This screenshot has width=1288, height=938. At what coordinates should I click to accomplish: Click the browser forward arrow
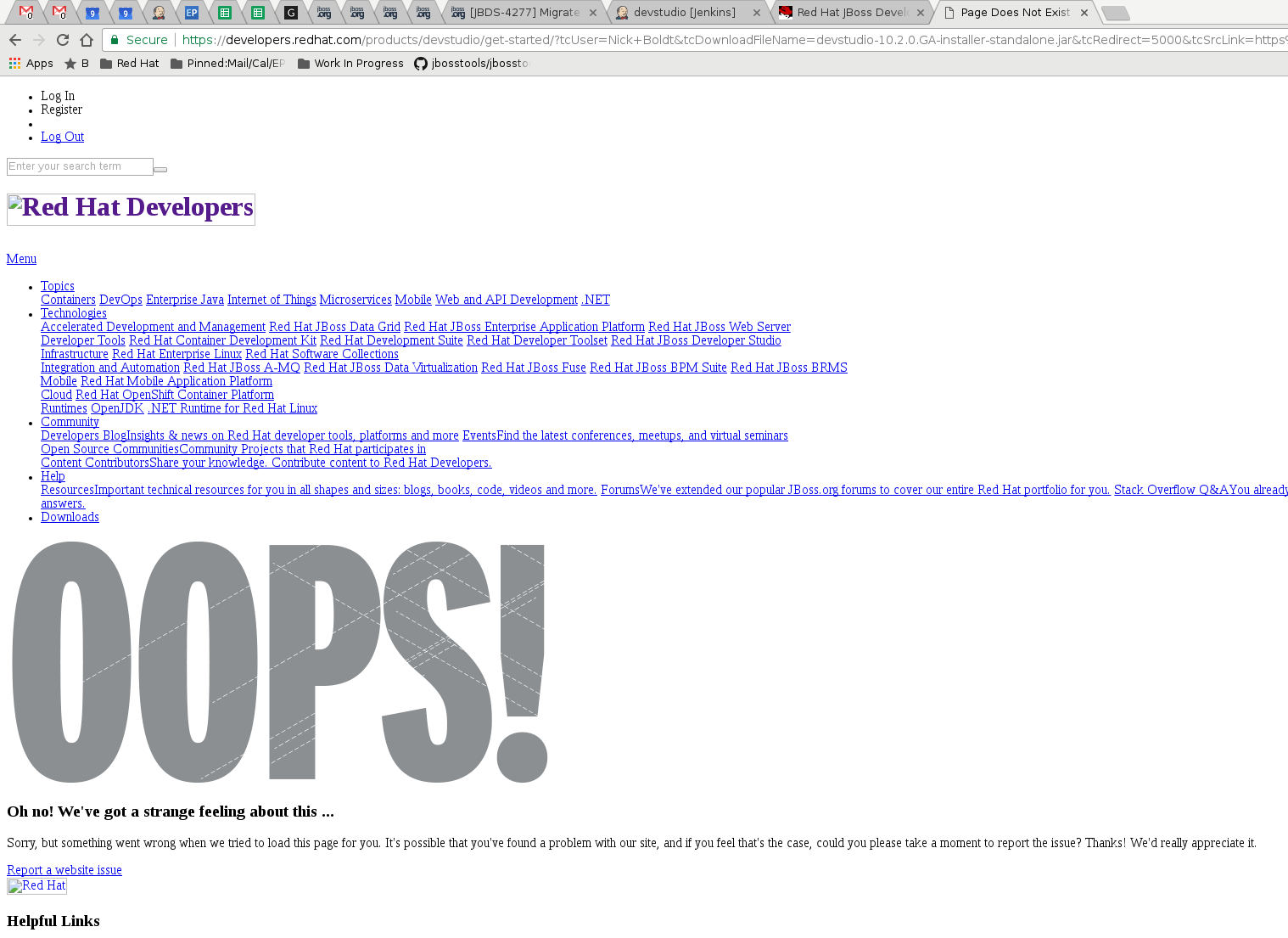click(38, 40)
